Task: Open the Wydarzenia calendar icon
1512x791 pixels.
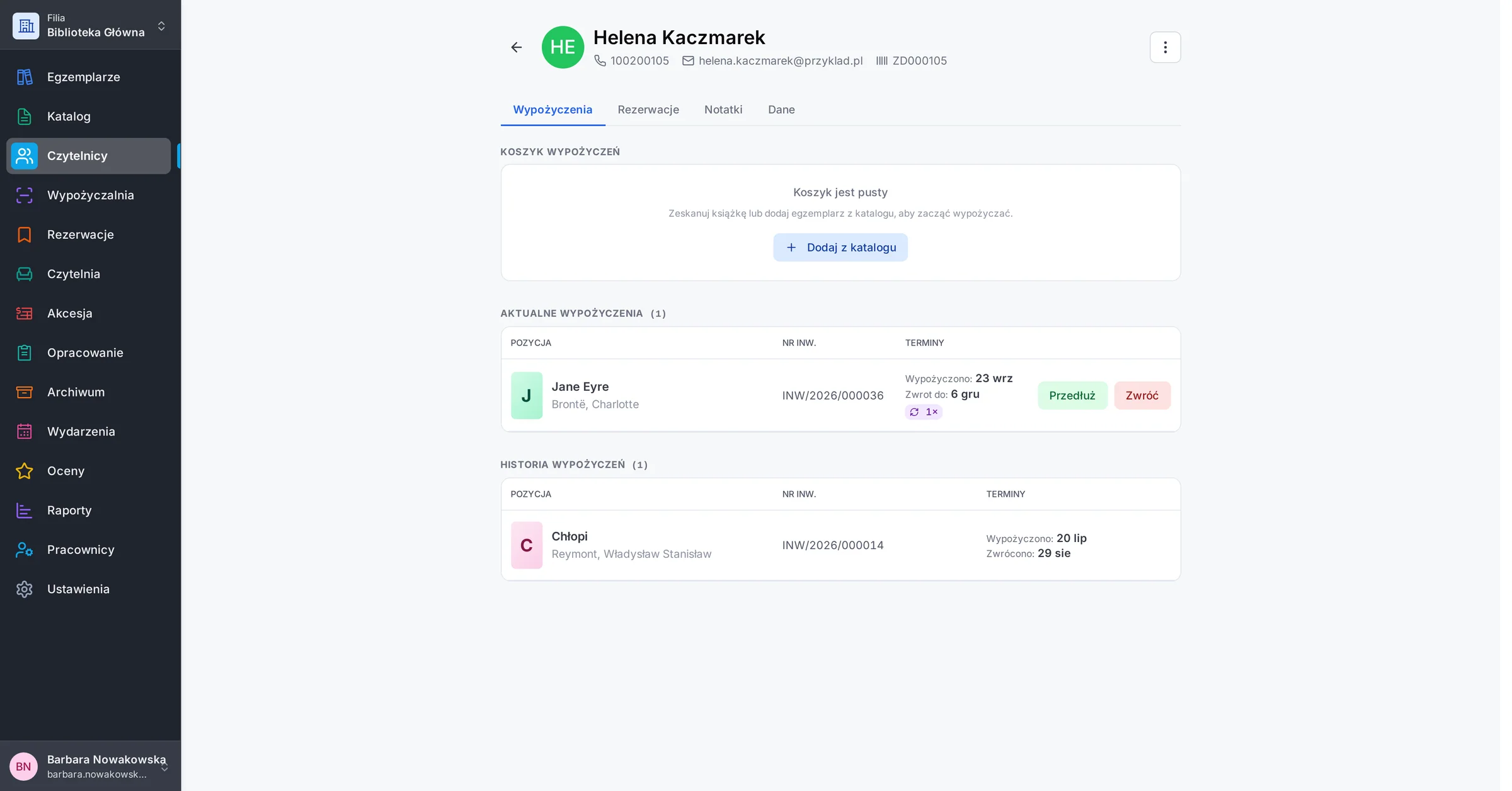Action: click(x=25, y=432)
